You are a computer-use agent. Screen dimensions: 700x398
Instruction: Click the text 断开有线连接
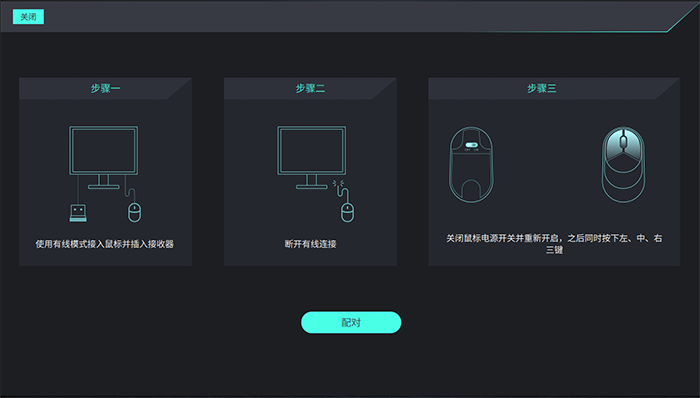(310, 244)
